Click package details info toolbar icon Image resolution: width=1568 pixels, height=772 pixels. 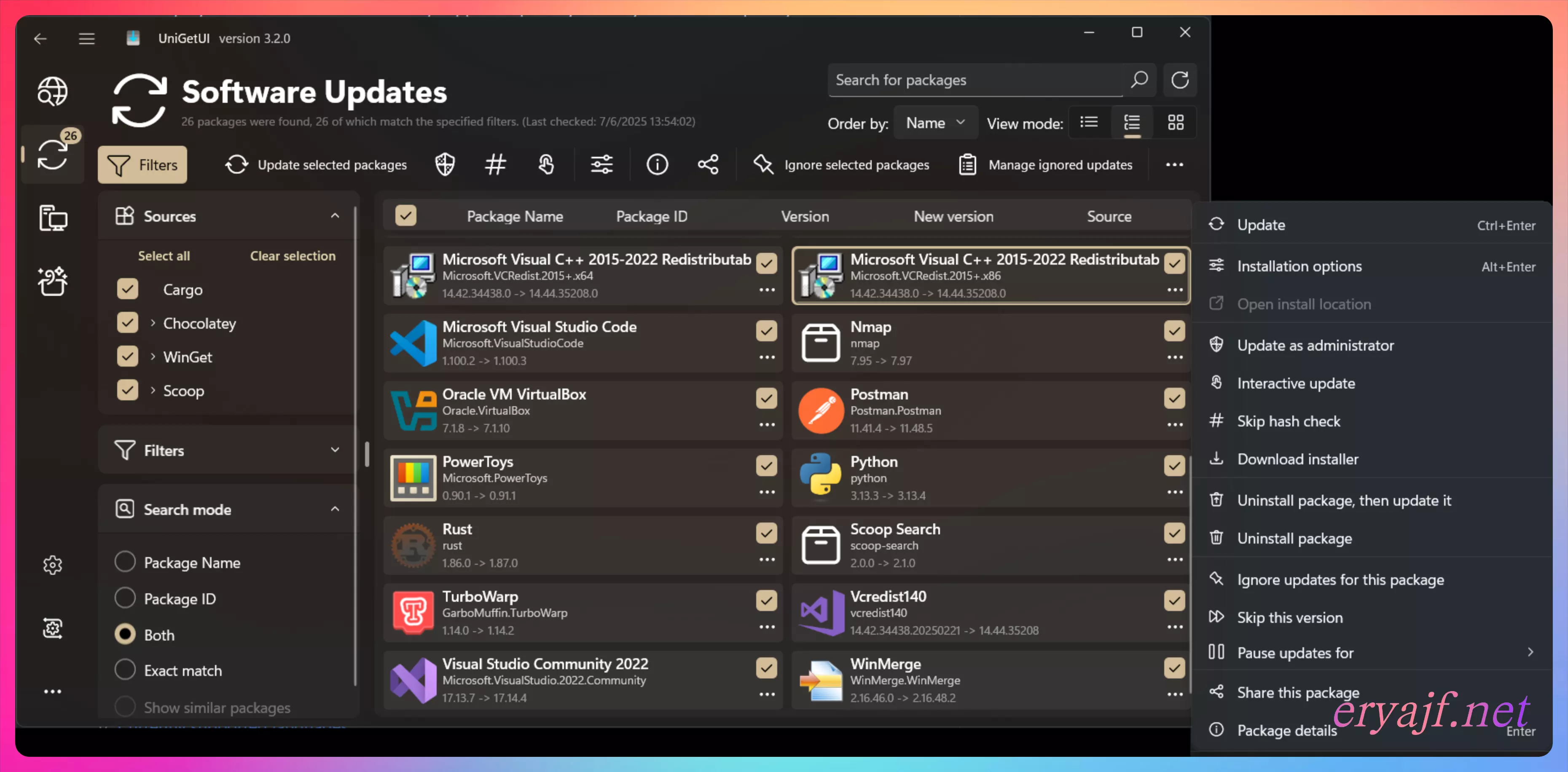pos(657,164)
